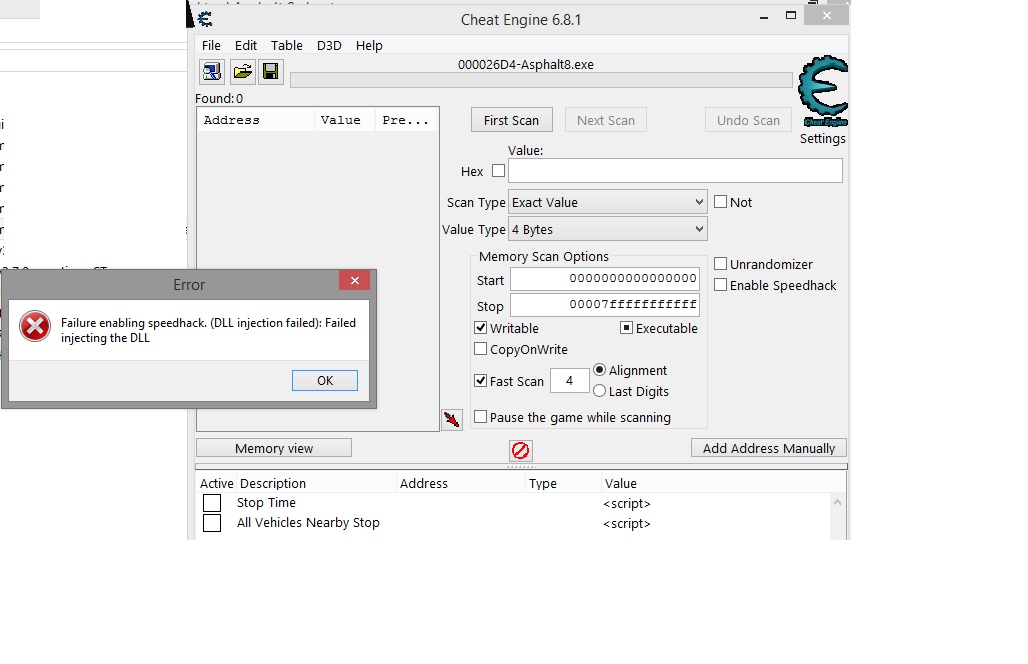Image resolution: width=1028 pixels, height=664 pixels.
Task: Click the Cheat Engine title bar icon
Action: [x=204, y=19]
